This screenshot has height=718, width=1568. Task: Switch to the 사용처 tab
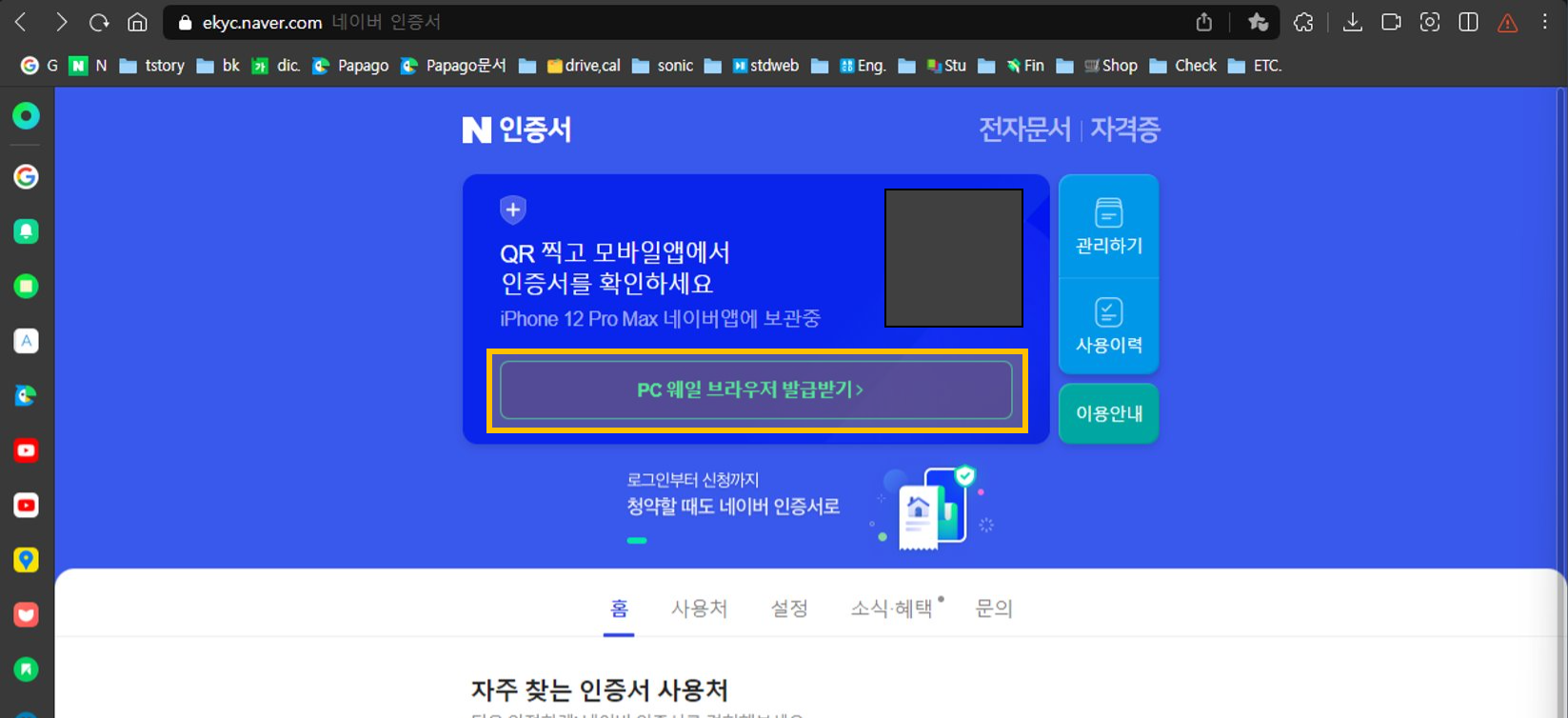[699, 608]
